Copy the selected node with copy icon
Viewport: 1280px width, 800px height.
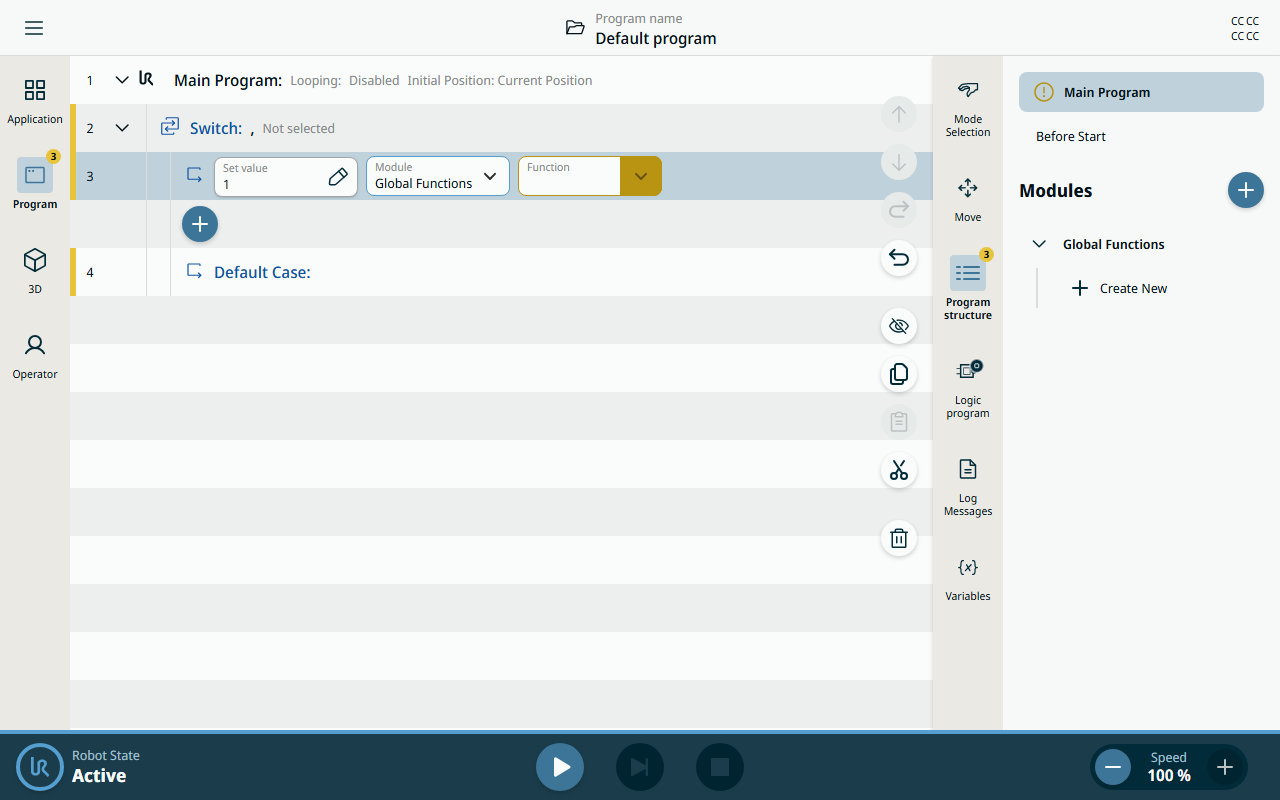tap(899, 374)
